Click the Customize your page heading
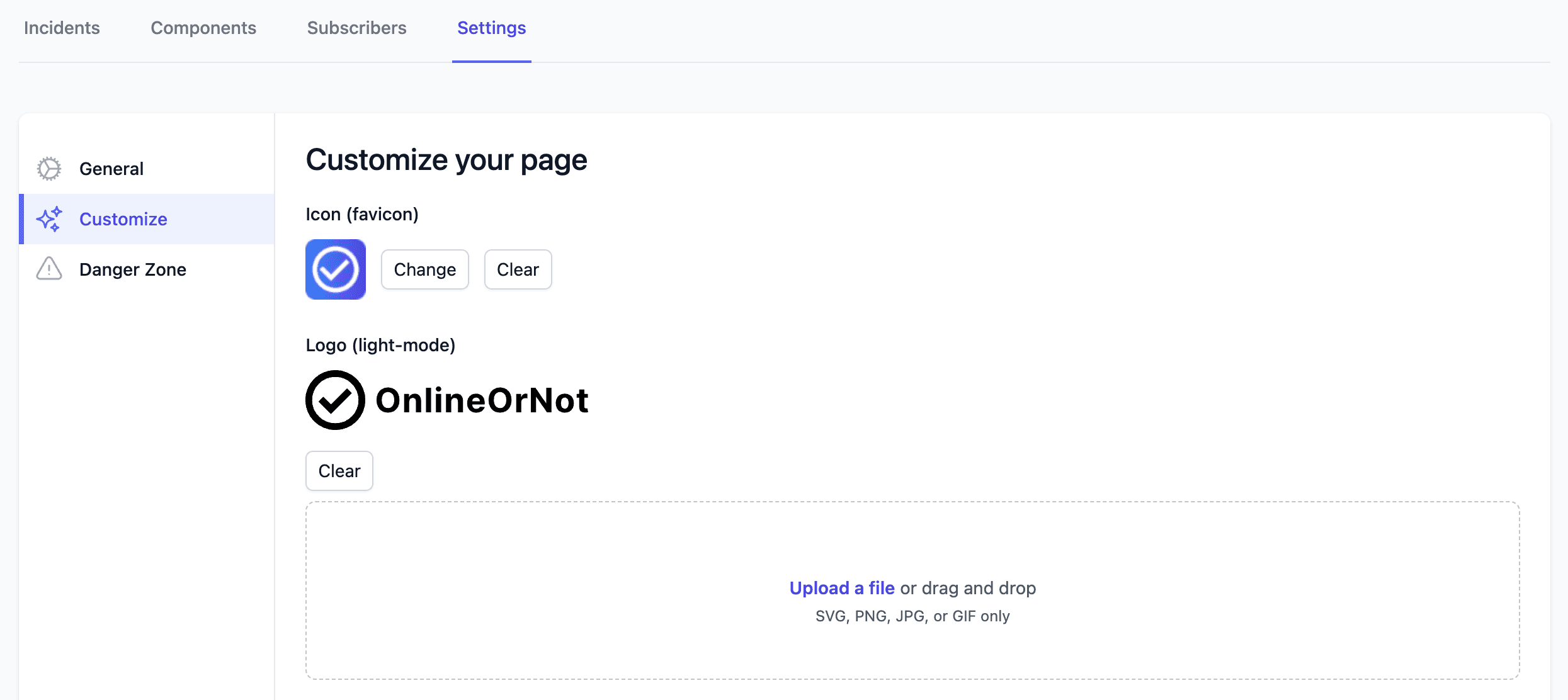This screenshot has height=700, width=1568. coord(446,159)
